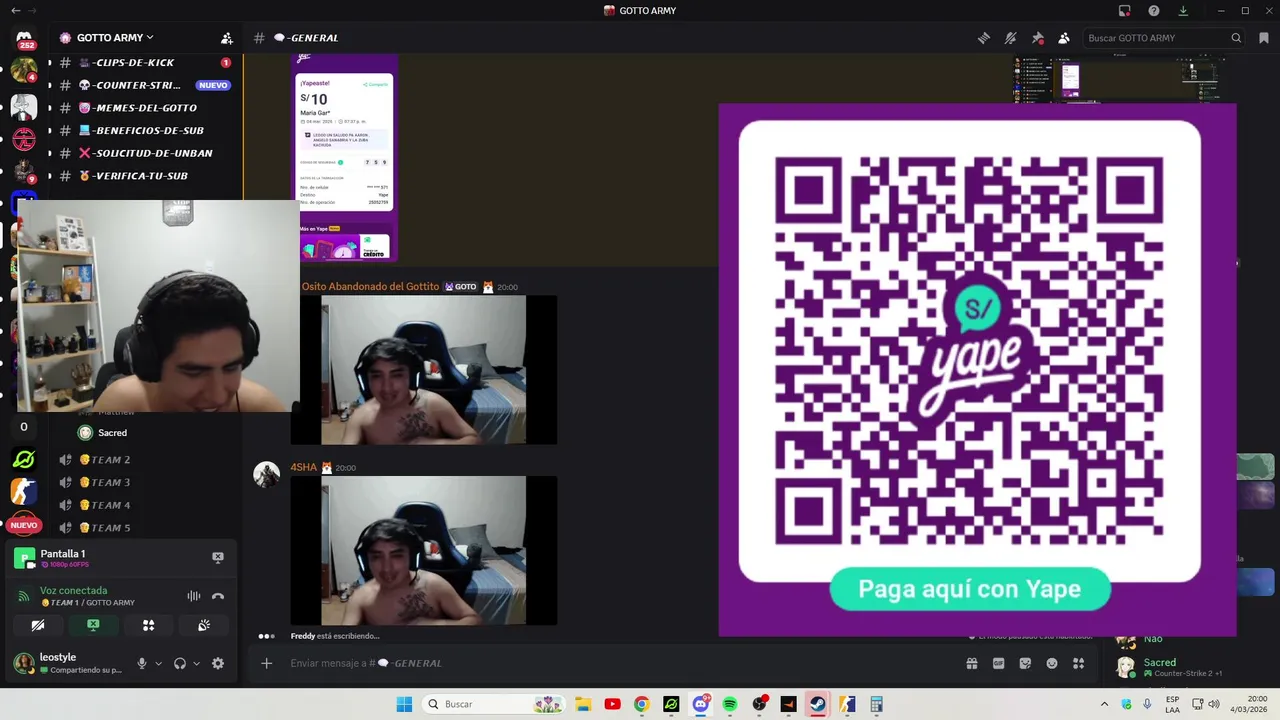
Task: Open Chrome from the taskbar
Action: [x=641, y=704]
